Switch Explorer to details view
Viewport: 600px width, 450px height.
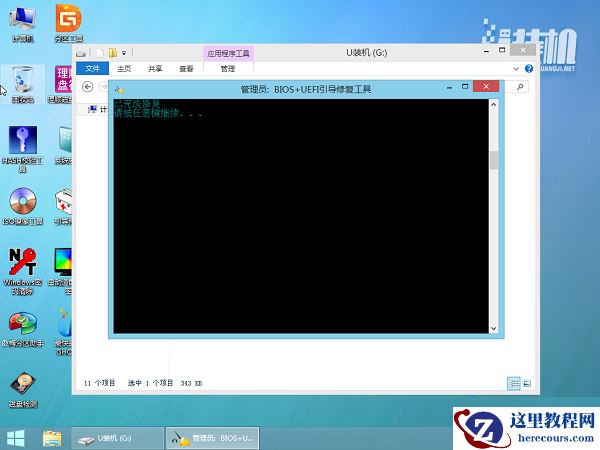point(514,383)
